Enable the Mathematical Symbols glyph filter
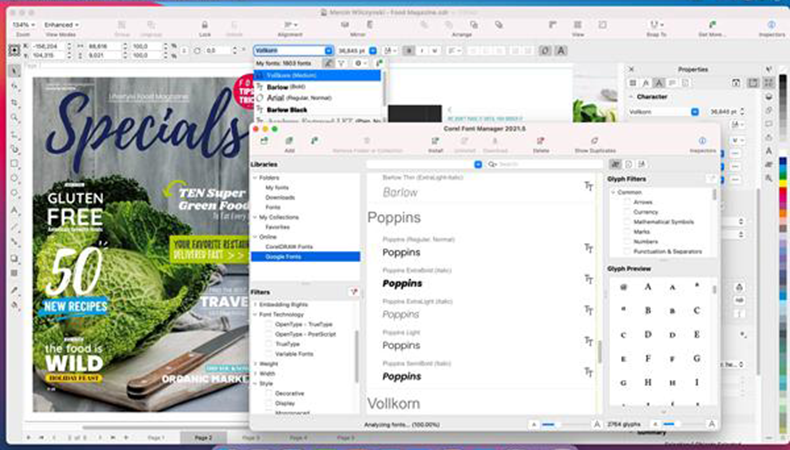This screenshot has width=790, height=450. tap(627, 222)
